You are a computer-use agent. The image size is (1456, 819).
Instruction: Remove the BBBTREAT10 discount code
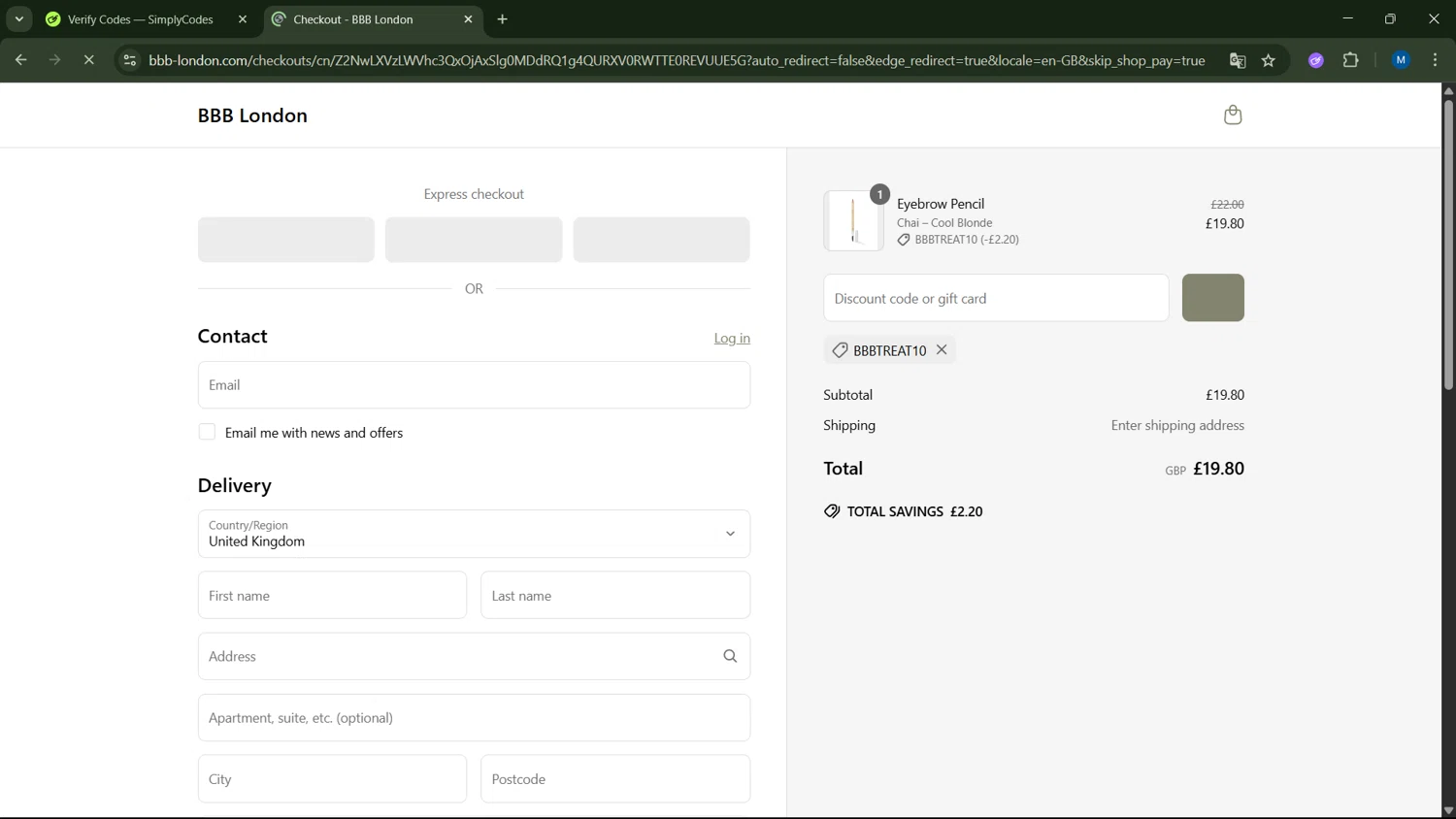point(942,350)
